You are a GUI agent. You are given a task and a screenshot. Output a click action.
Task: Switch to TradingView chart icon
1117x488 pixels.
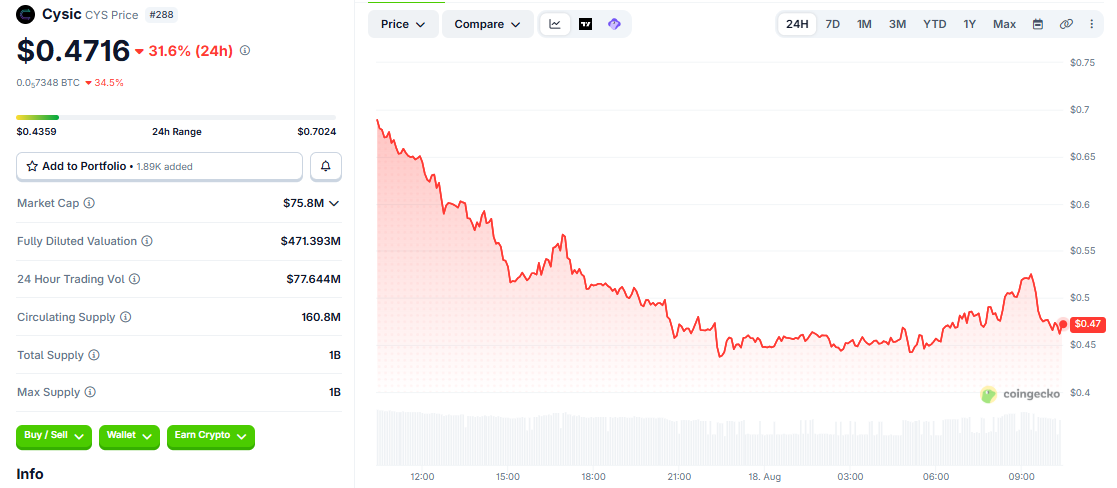coord(586,24)
